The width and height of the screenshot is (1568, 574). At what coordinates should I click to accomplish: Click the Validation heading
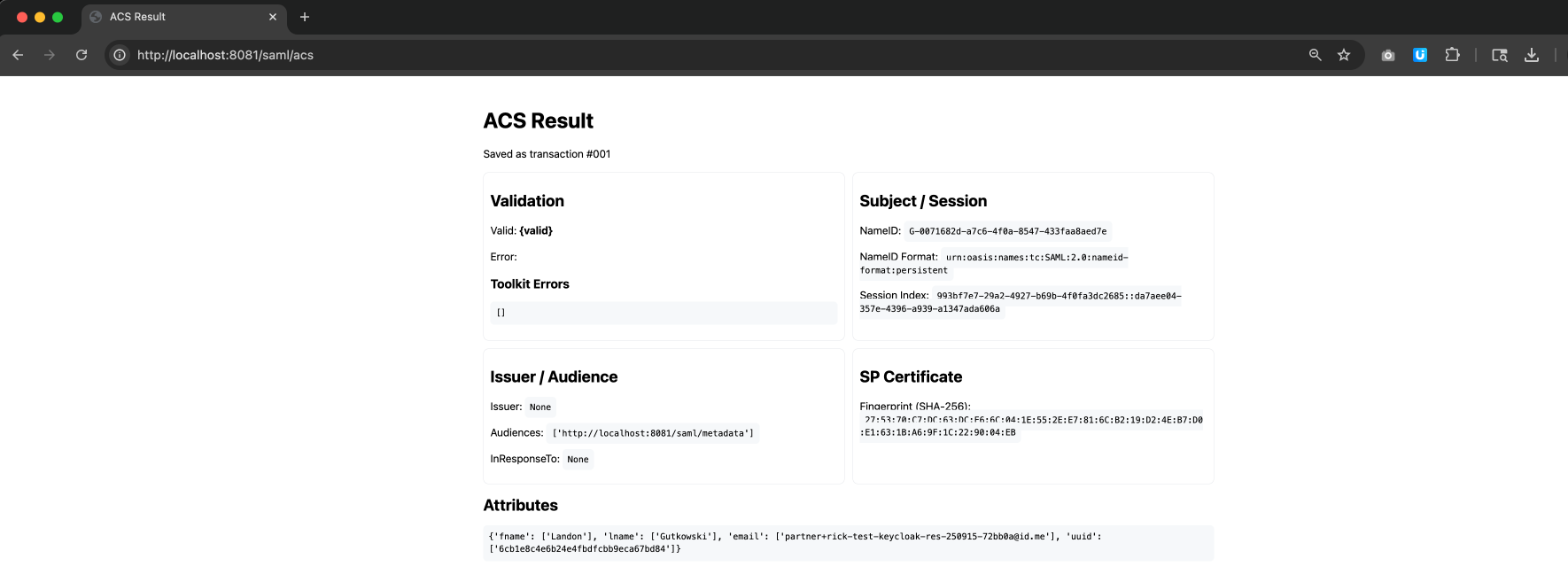point(527,201)
